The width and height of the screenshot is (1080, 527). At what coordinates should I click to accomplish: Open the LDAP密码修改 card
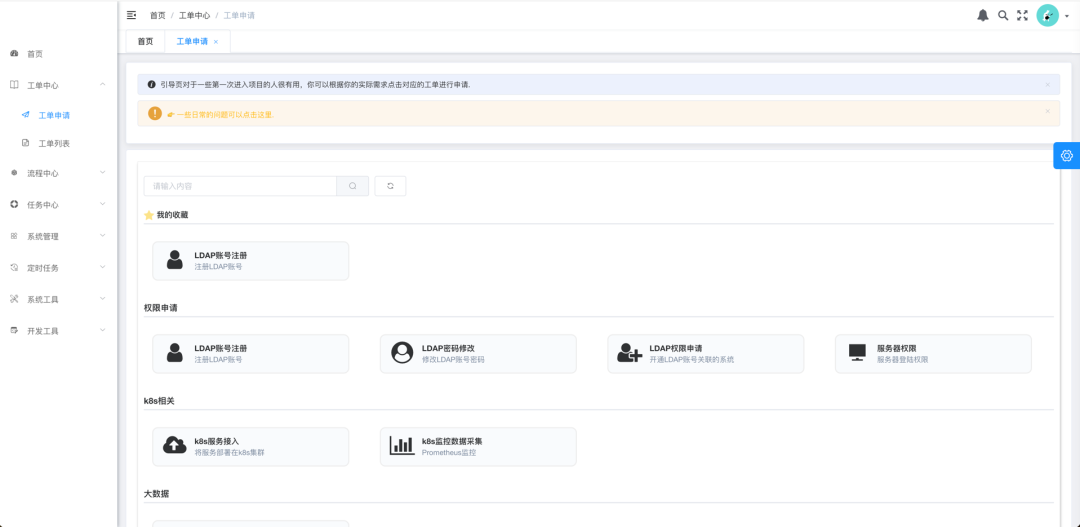(x=478, y=354)
